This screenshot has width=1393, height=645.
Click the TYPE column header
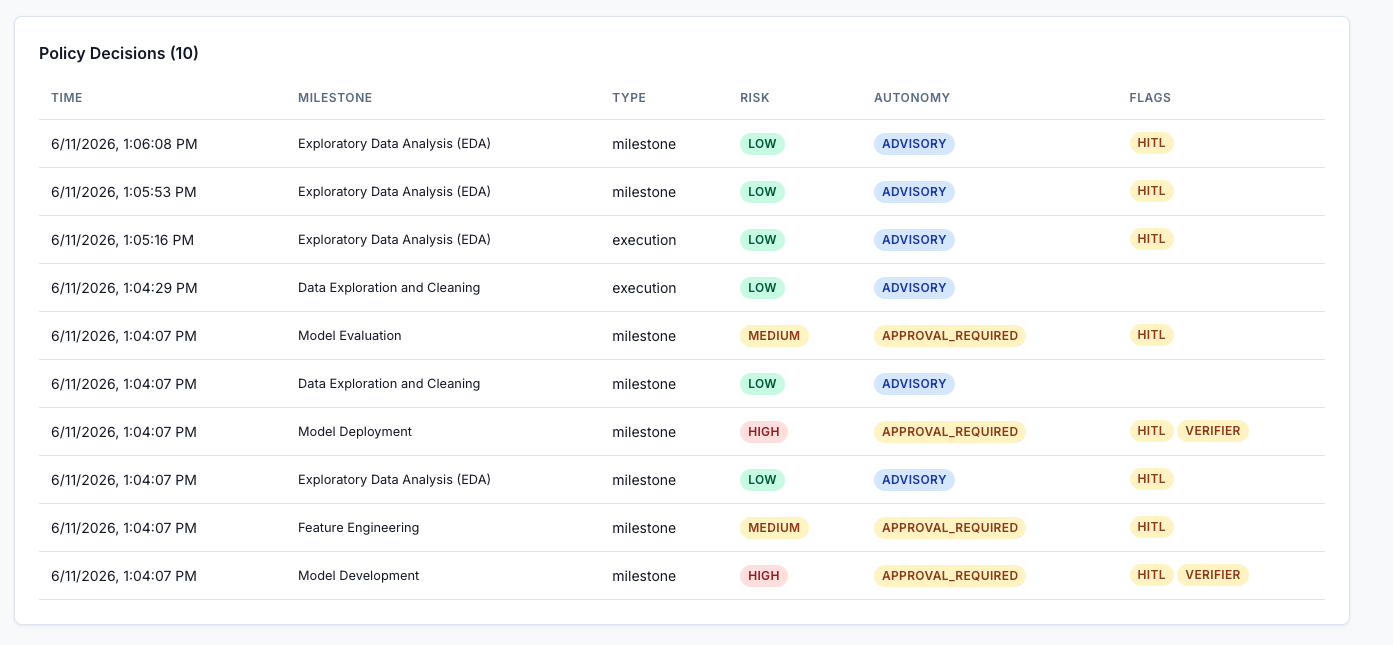click(x=629, y=98)
